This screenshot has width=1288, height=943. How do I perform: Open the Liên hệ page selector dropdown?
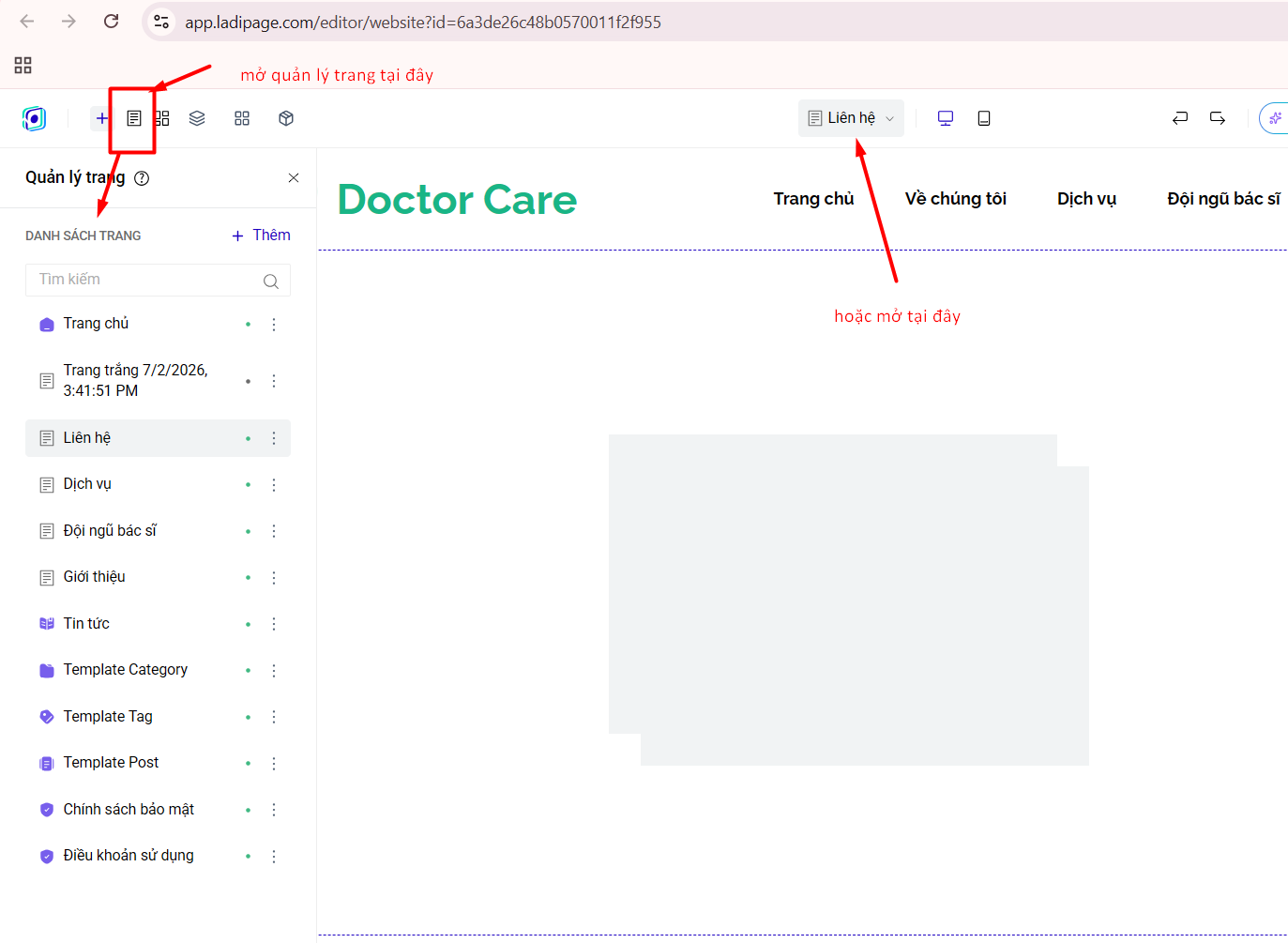coord(851,118)
